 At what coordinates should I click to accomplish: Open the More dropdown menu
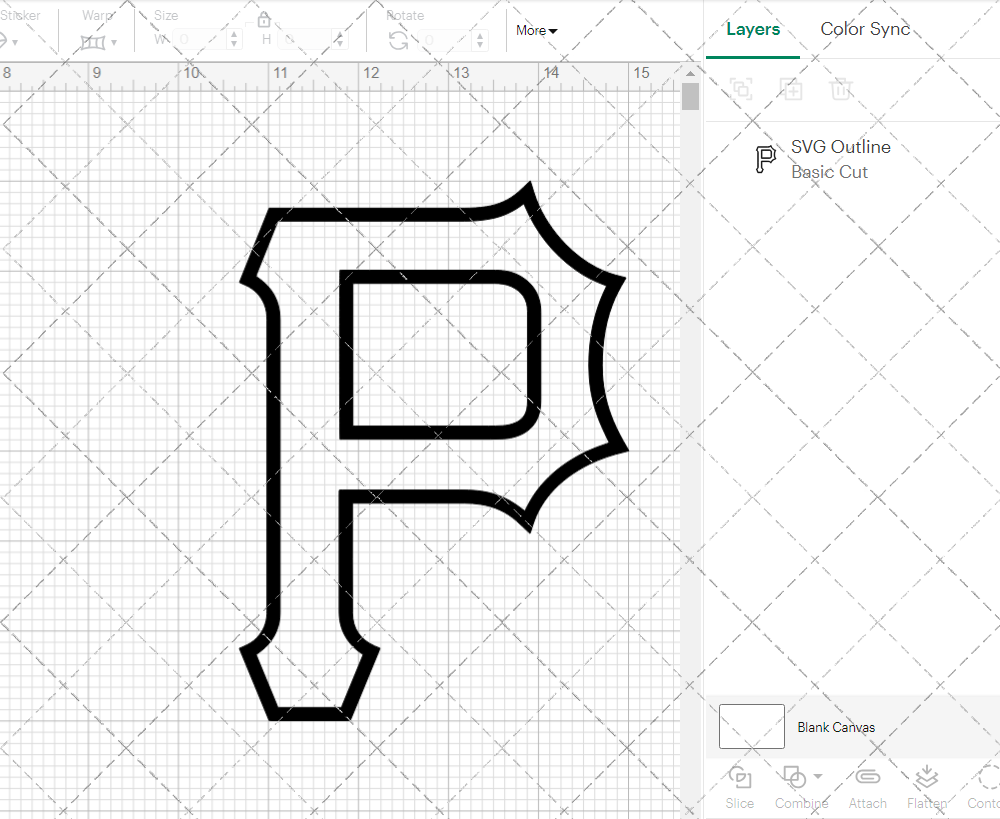(x=536, y=30)
